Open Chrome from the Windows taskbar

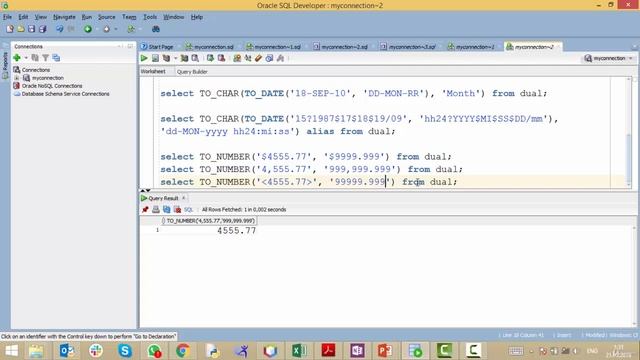[183, 351]
